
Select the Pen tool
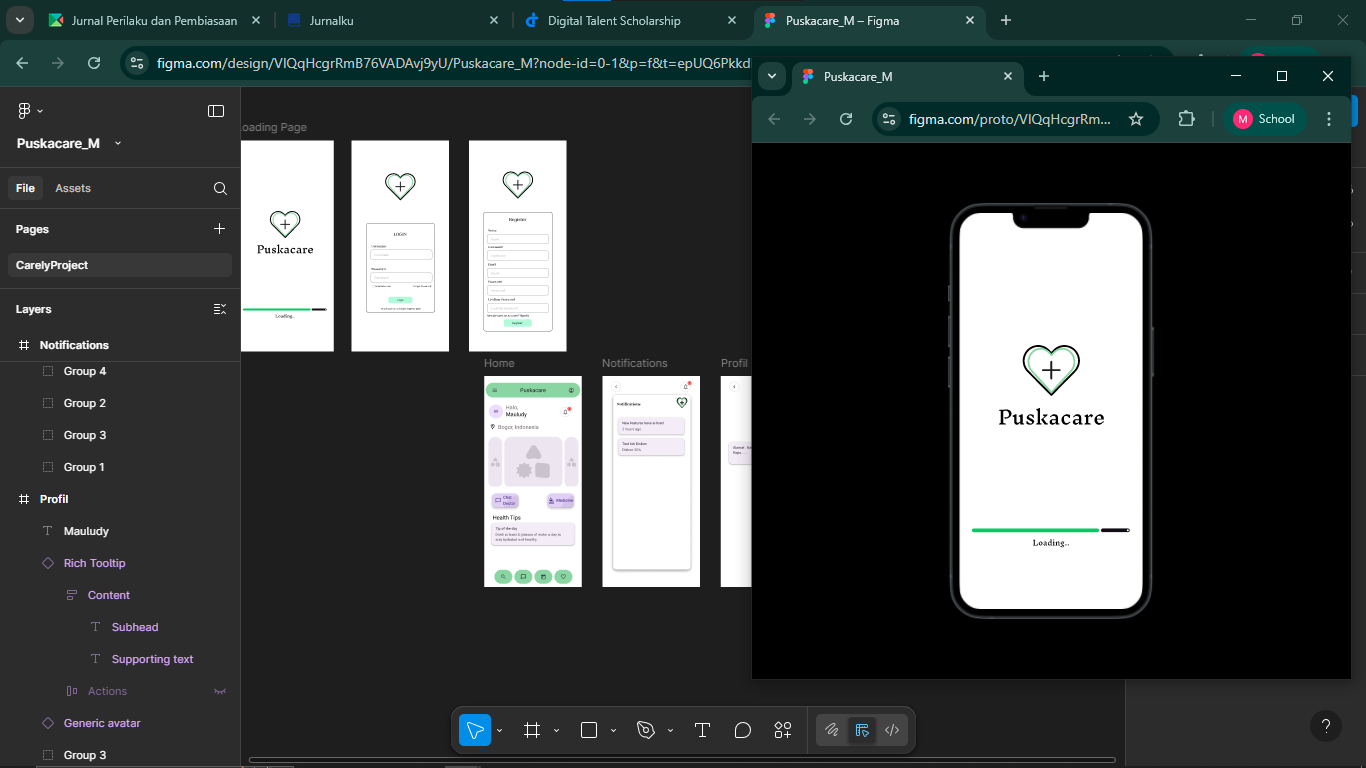point(646,730)
